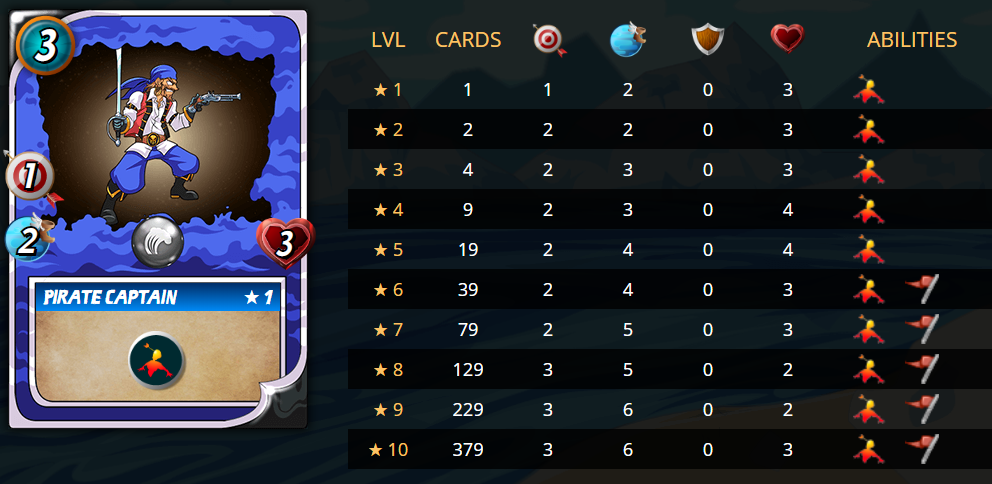Viewport: 992px width, 484px height.
Task: Click the armor shield icon in table header
Action: tap(707, 39)
